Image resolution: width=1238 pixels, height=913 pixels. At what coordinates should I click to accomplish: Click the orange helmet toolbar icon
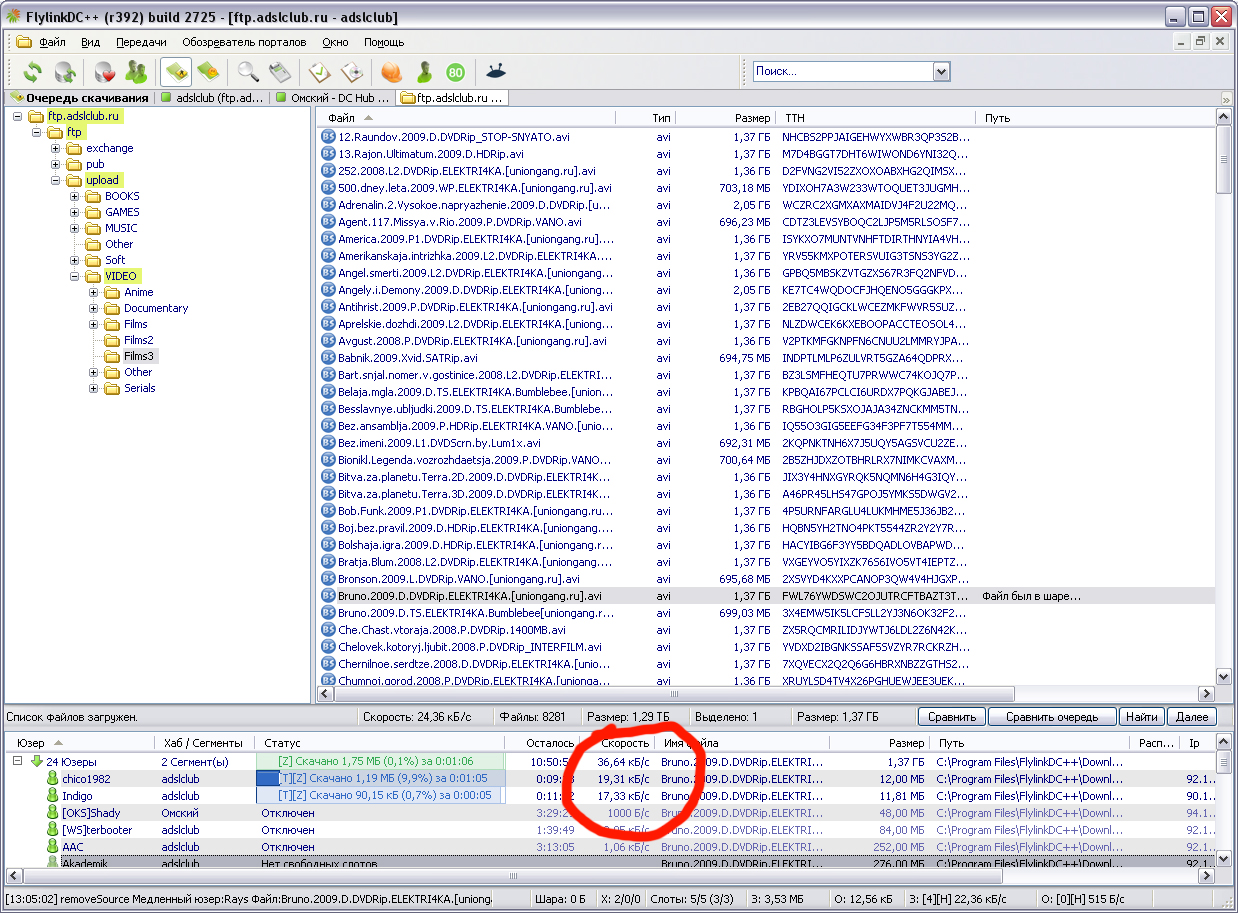[392, 72]
